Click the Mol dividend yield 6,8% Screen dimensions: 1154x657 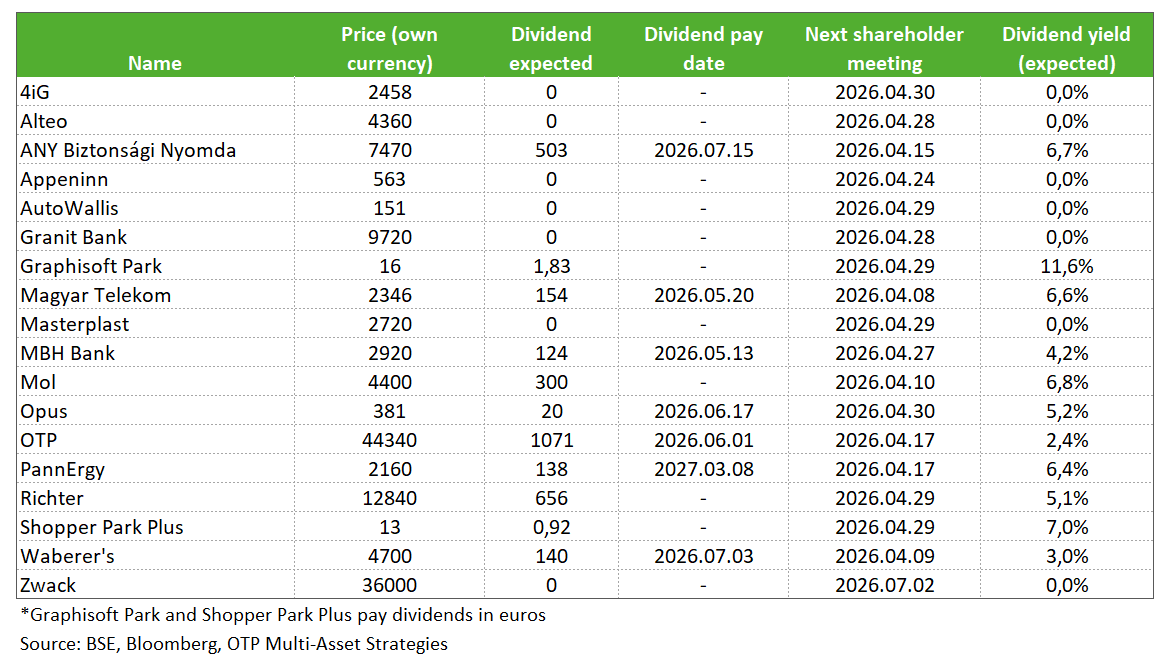click(1066, 383)
